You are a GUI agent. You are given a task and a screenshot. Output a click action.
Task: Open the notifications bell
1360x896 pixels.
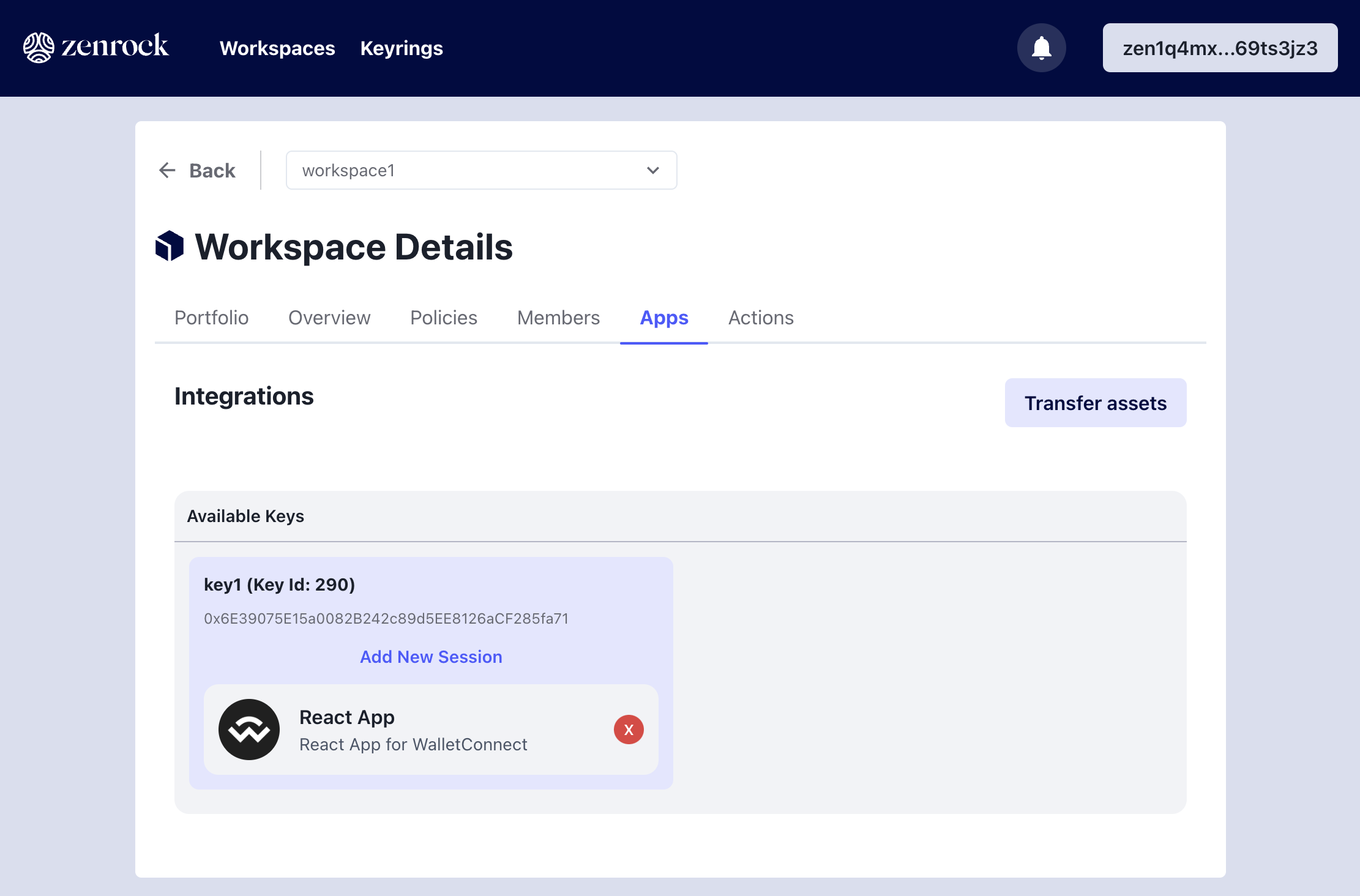pyautogui.click(x=1041, y=48)
